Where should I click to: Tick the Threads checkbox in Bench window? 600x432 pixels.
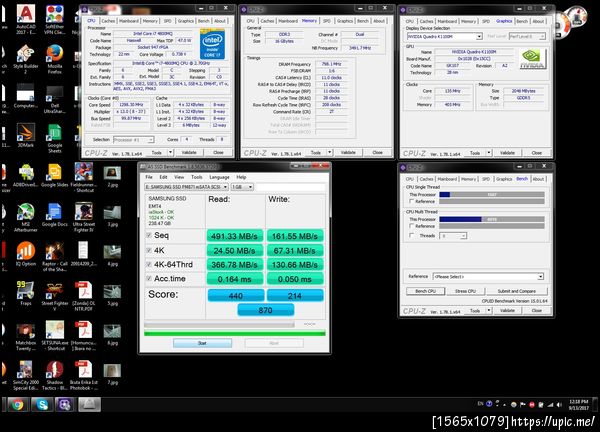412,236
